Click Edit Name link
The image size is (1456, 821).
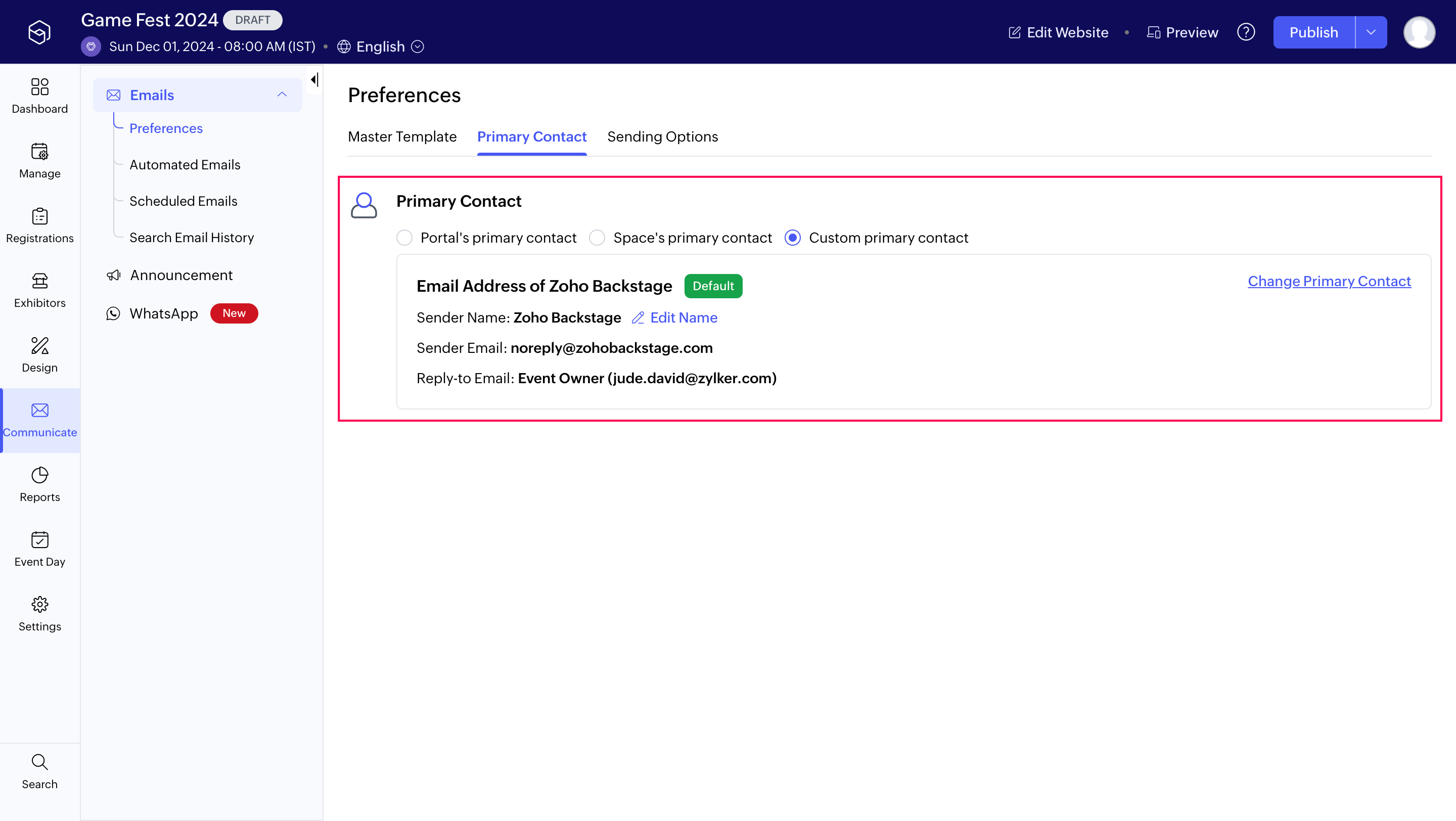click(x=674, y=317)
